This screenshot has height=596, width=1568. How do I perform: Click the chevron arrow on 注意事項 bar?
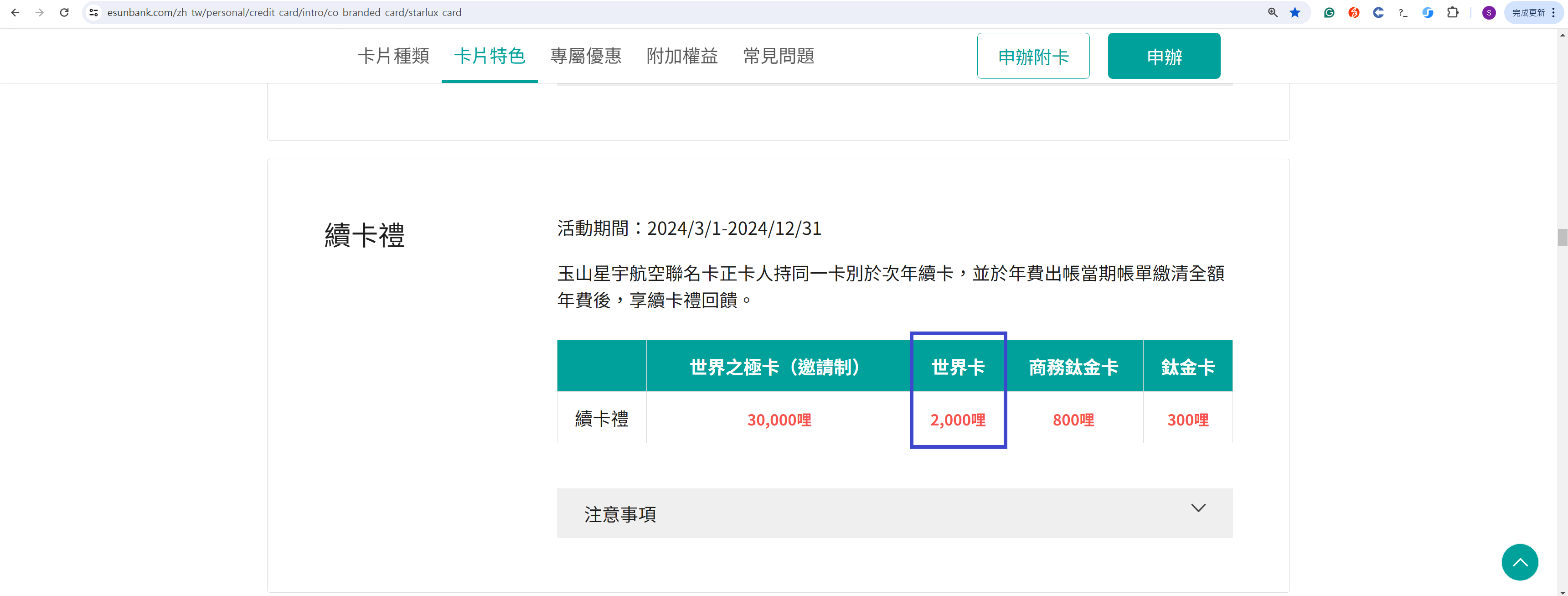pyautogui.click(x=1197, y=508)
